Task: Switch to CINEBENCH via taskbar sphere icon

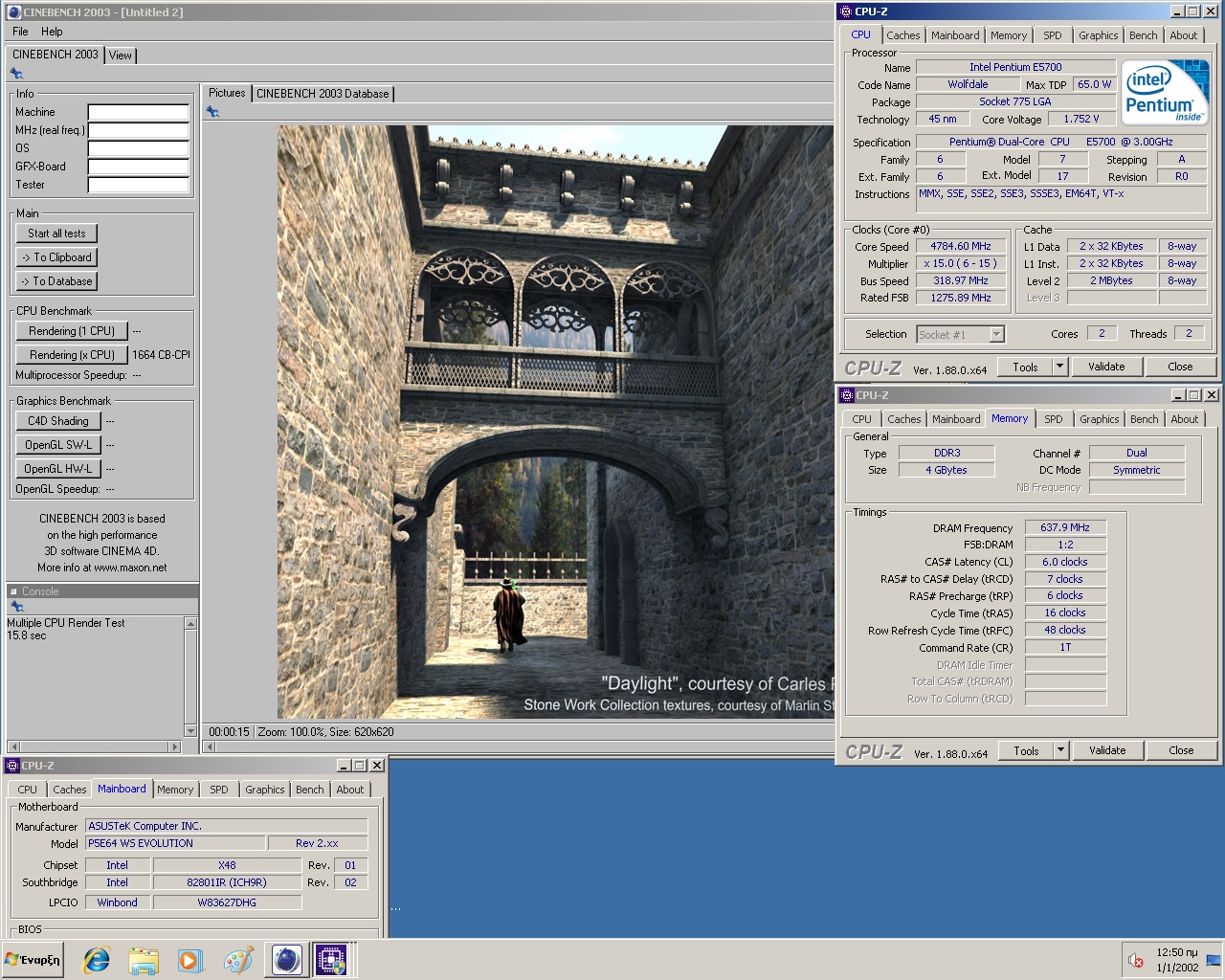Action: 286,959
